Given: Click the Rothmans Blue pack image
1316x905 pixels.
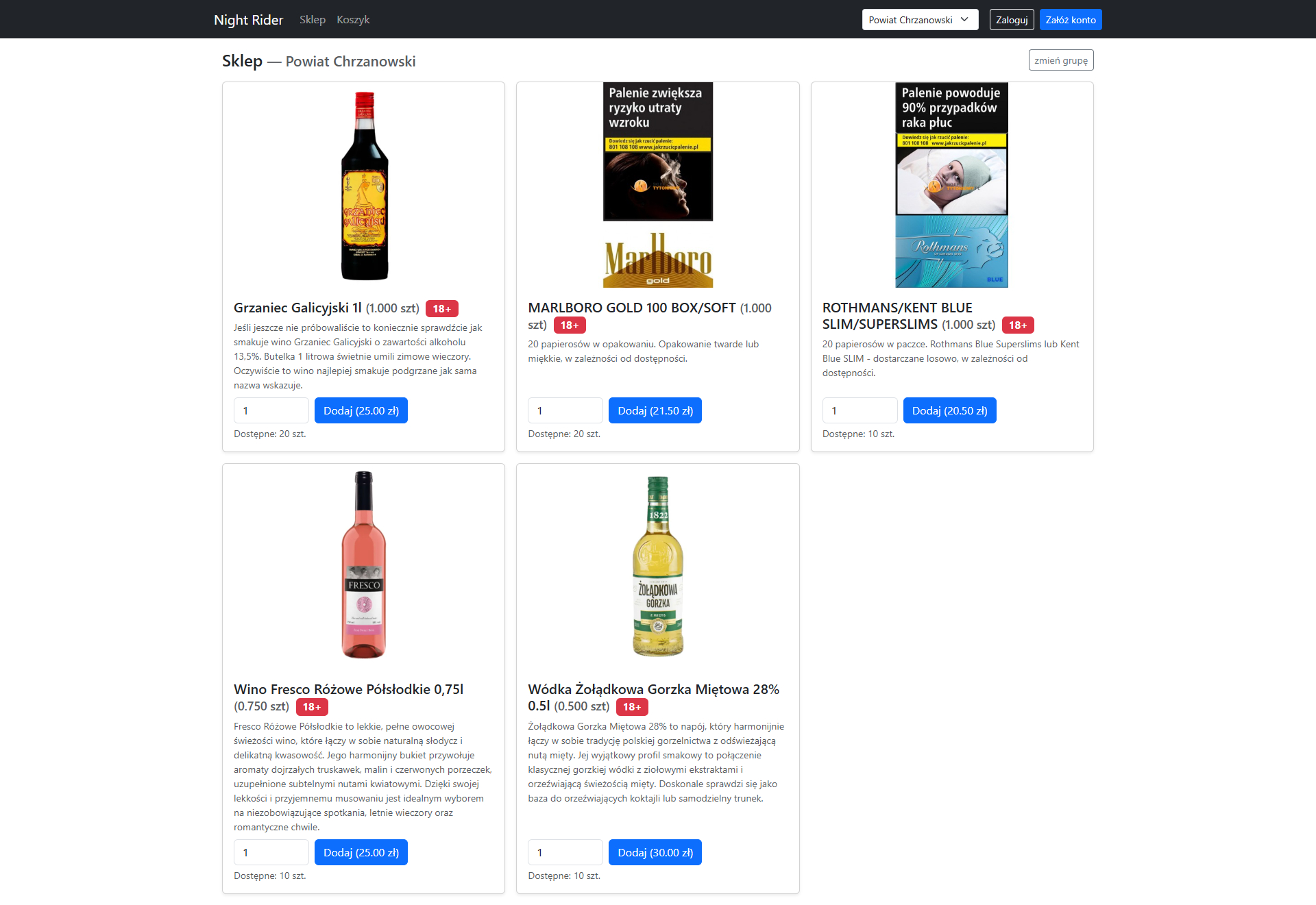Looking at the screenshot, I should (x=951, y=185).
